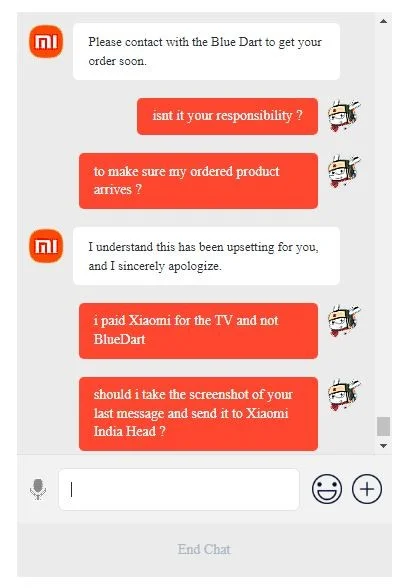The image size is (418, 588).
Task: Click the gray scrollbar thumb
Action: pyautogui.click(x=383, y=426)
